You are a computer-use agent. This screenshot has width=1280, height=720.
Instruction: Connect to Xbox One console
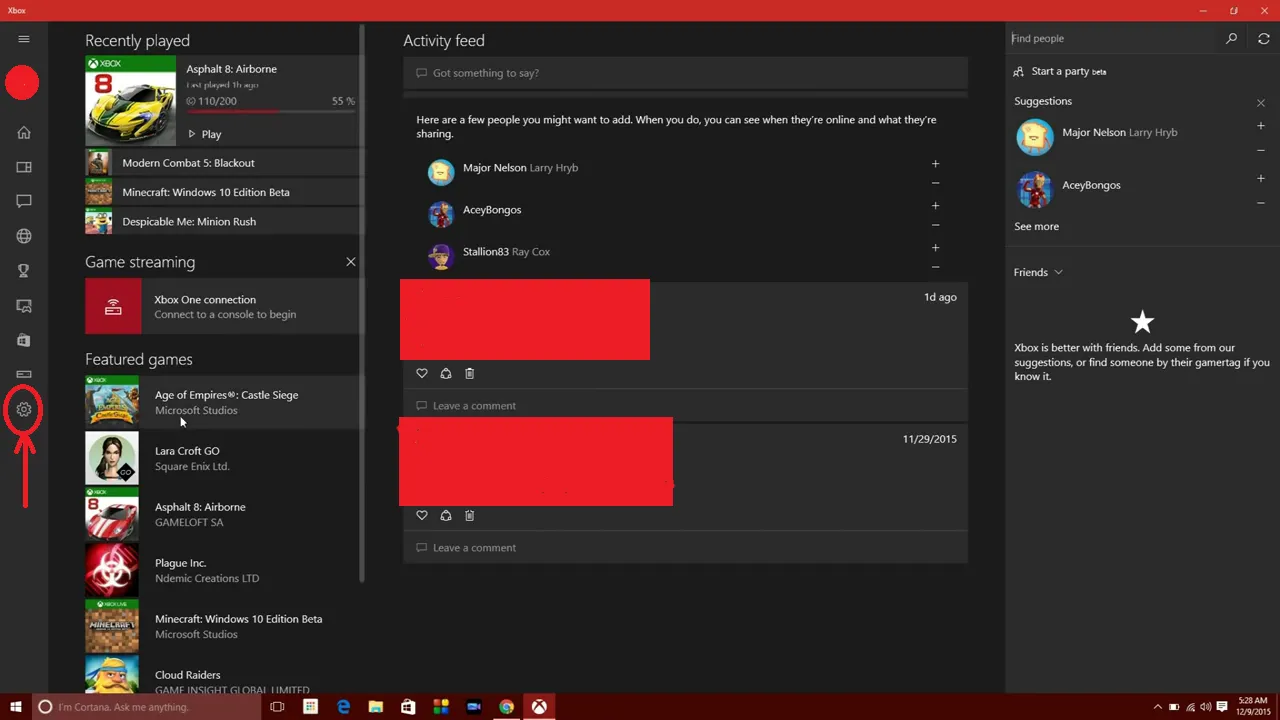click(x=223, y=306)
